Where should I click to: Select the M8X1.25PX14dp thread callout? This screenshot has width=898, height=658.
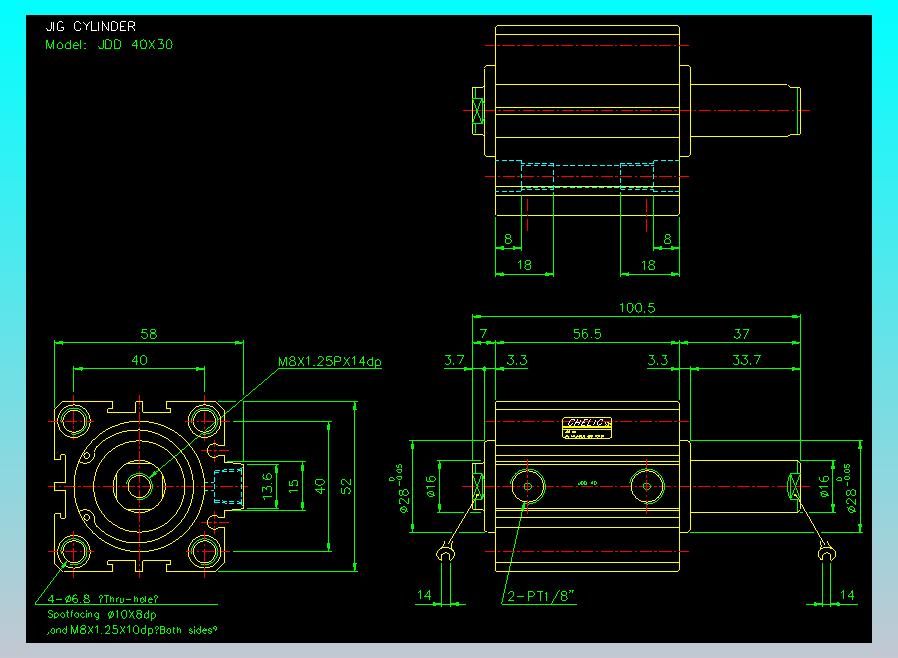[x=329, y=362]
